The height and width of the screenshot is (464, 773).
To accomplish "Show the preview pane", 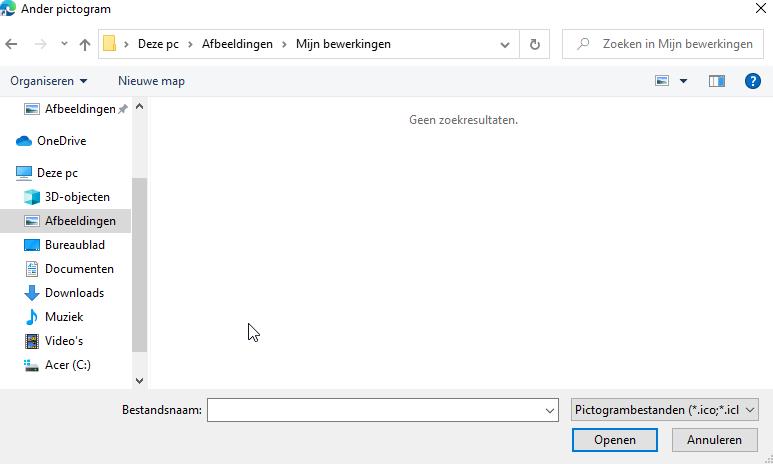I will point(717,81).
